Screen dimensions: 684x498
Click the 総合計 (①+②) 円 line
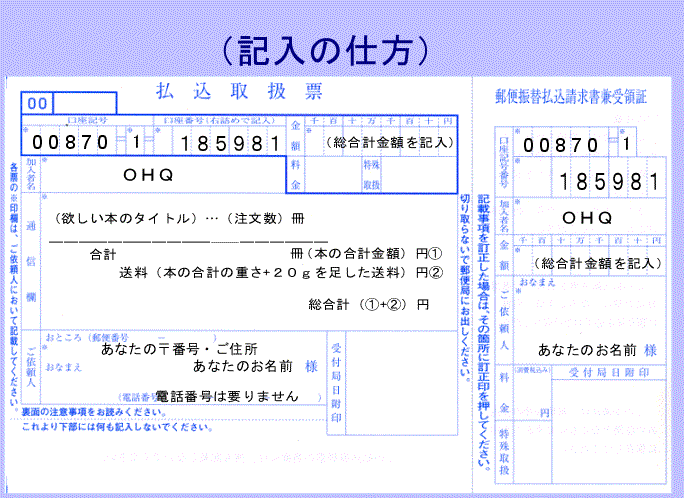tap(369, 304)
